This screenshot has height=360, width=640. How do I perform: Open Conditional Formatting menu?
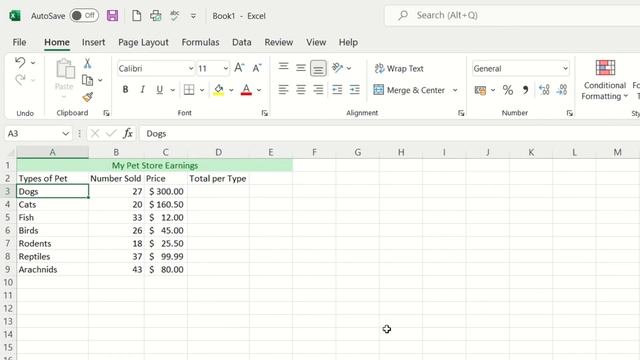604,80
